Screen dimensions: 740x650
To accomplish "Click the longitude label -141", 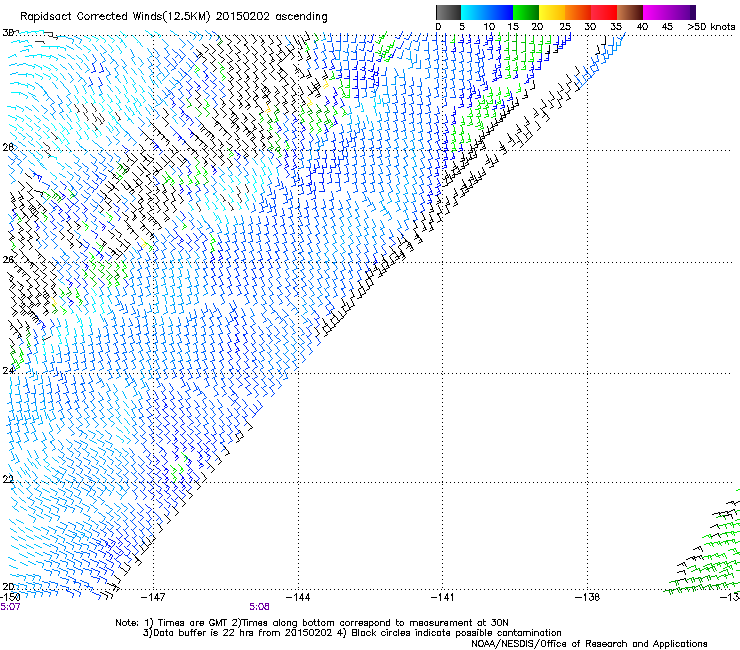I will 443,597.
